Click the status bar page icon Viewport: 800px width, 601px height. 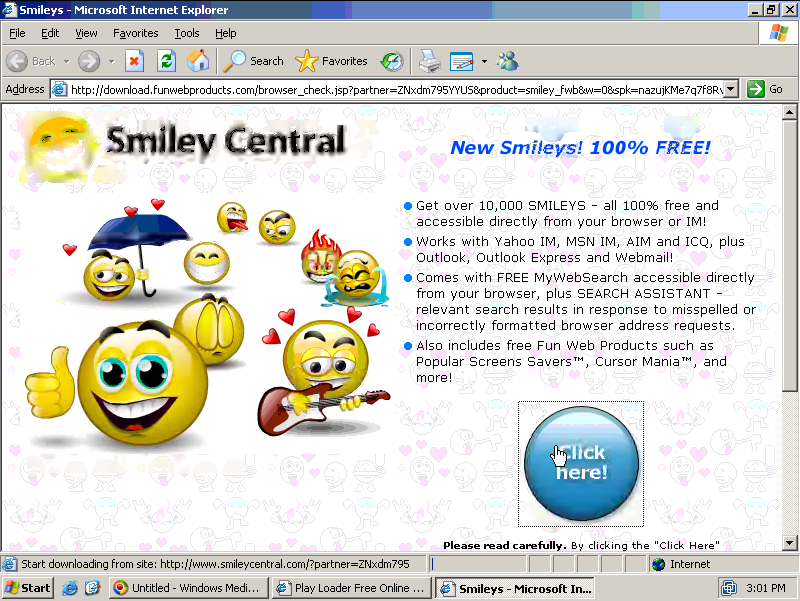pyautogui.click(x=9, y=564)
